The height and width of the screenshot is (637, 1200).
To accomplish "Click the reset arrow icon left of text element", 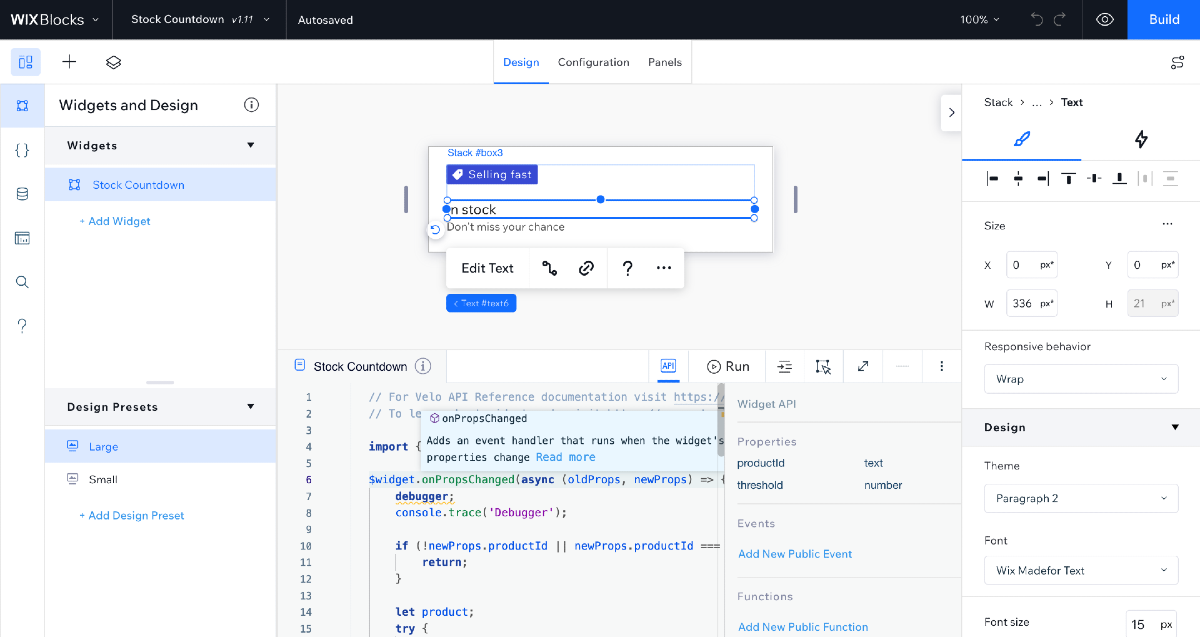I will (435, 230).
